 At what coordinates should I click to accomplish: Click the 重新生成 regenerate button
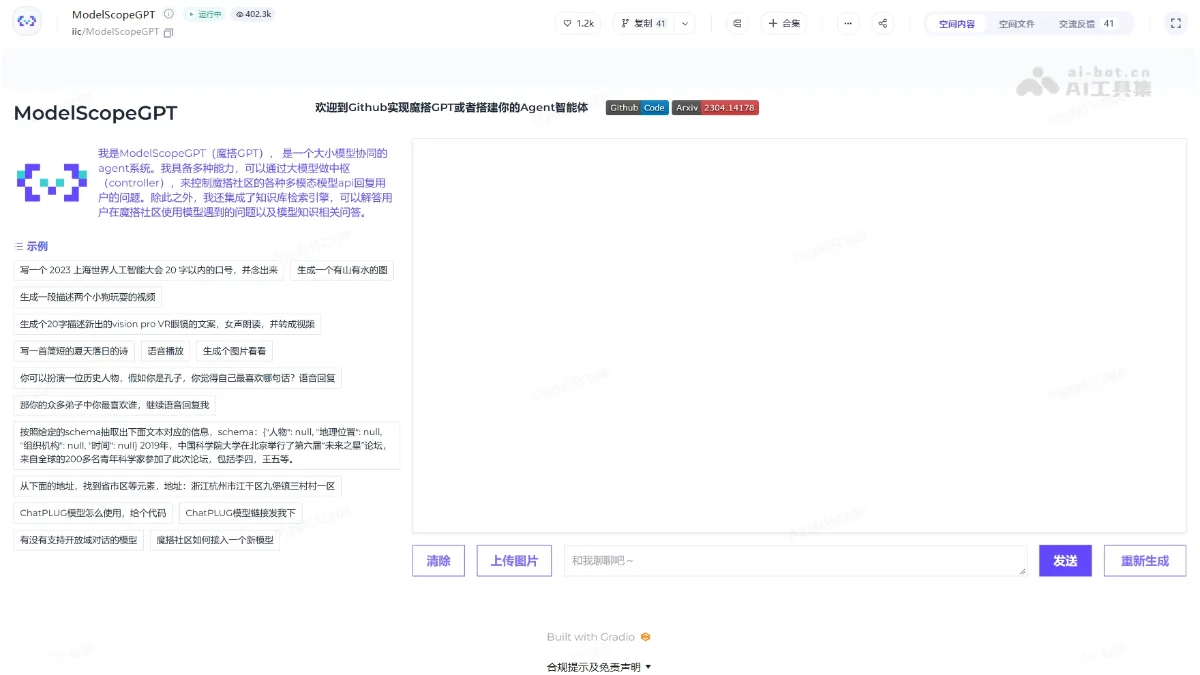[1145, 561]
